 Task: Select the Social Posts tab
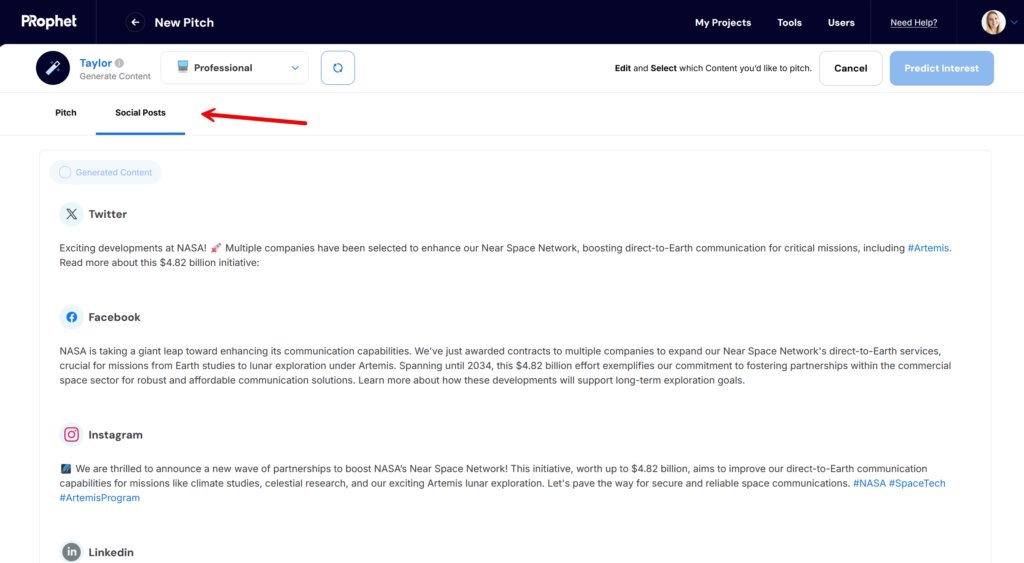click(x=140, y=113)
